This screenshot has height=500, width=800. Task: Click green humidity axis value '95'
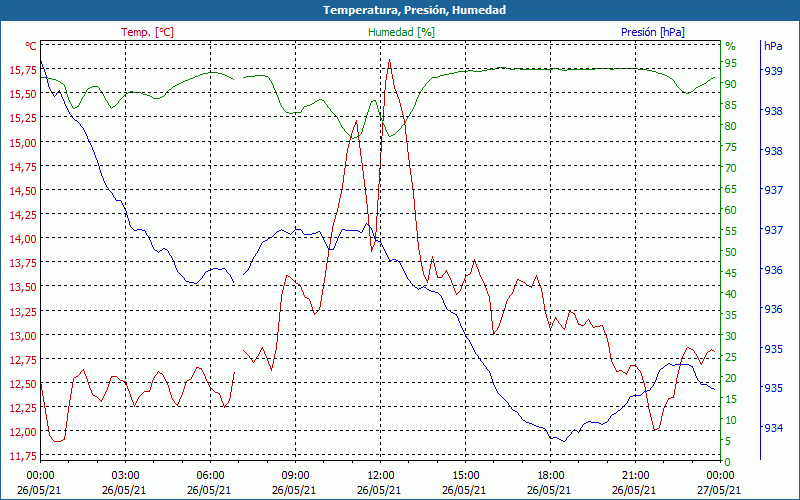click(x=731, y=63)
